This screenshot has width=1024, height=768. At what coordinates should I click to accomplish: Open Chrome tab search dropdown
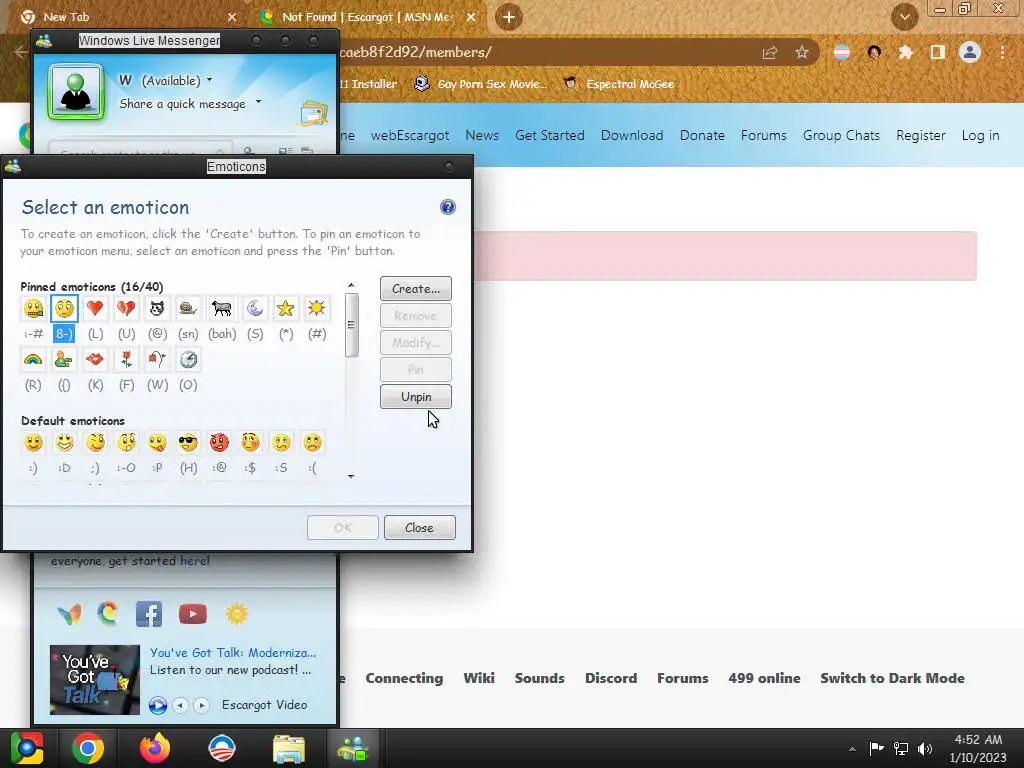[x=904, y=17]
